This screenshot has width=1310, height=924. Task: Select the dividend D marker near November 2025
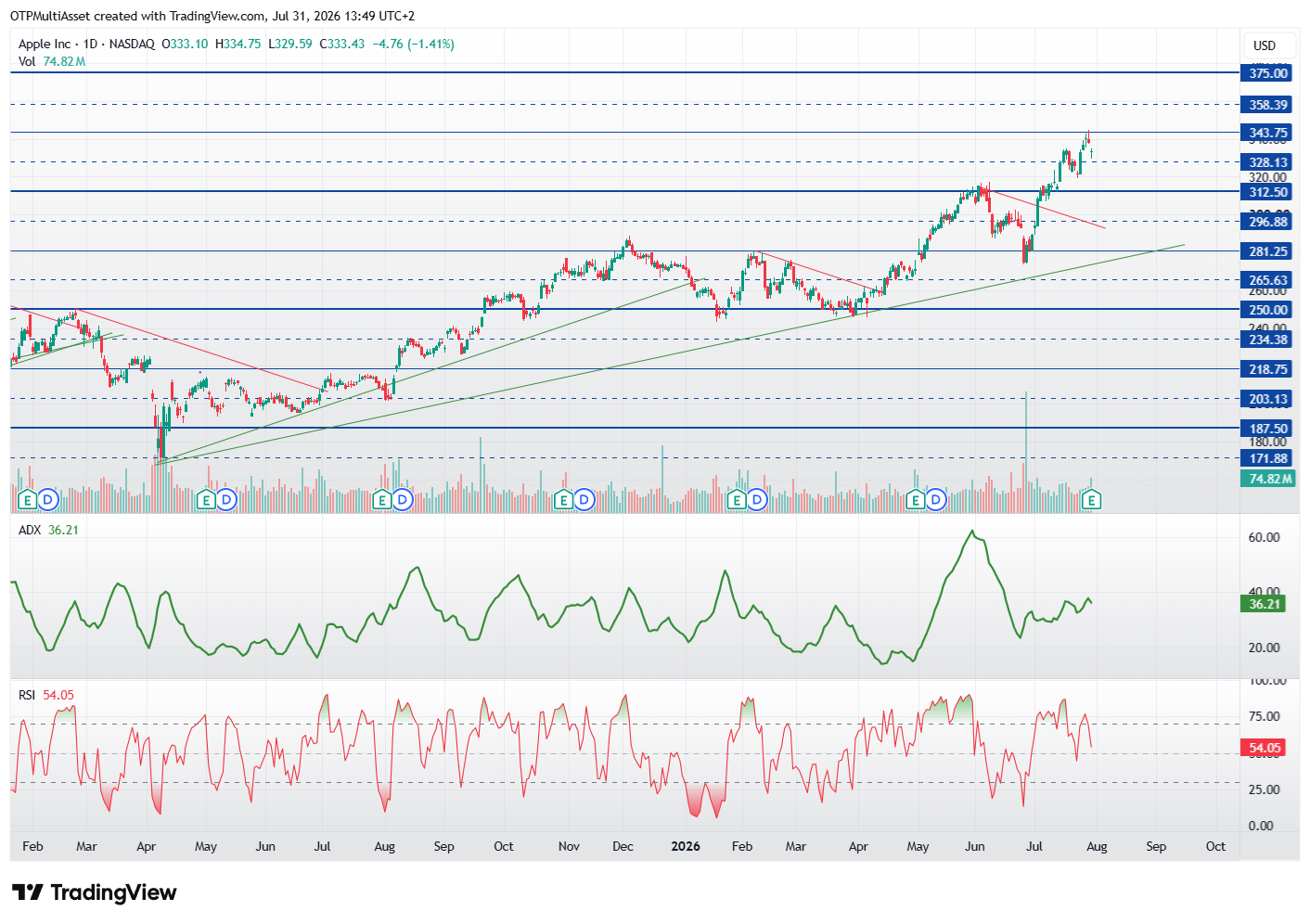pos(584,500)
